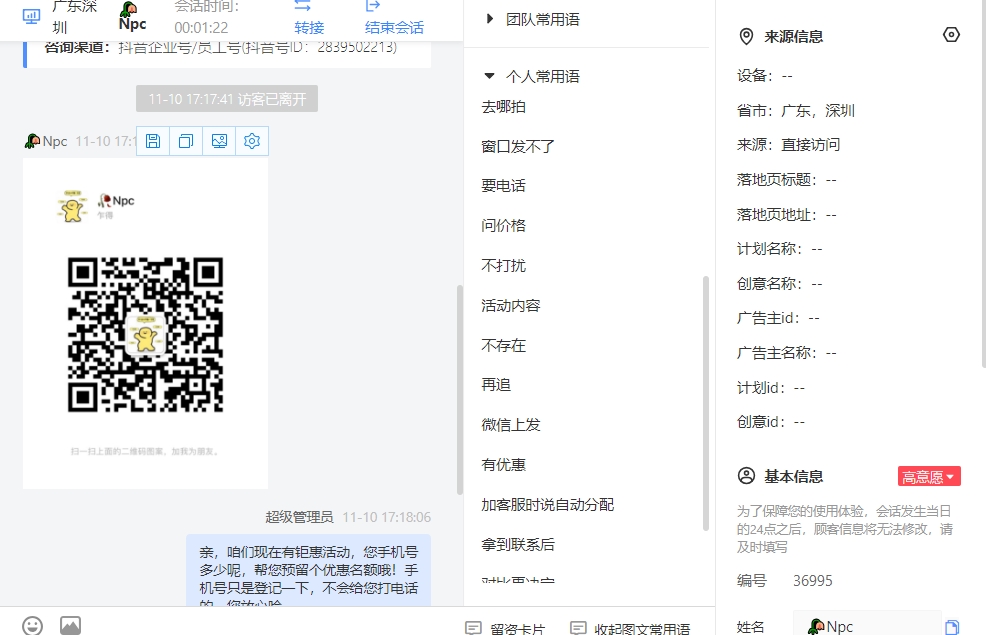Click the copy icon beside 姓名 field
This screenshot has height=635, width=986.
point(952,627)
